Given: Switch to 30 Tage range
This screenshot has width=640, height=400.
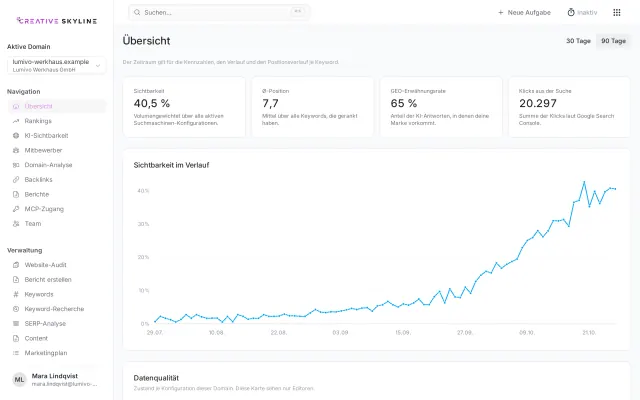Looking at the screenshot, I should (x=578, y=41).
